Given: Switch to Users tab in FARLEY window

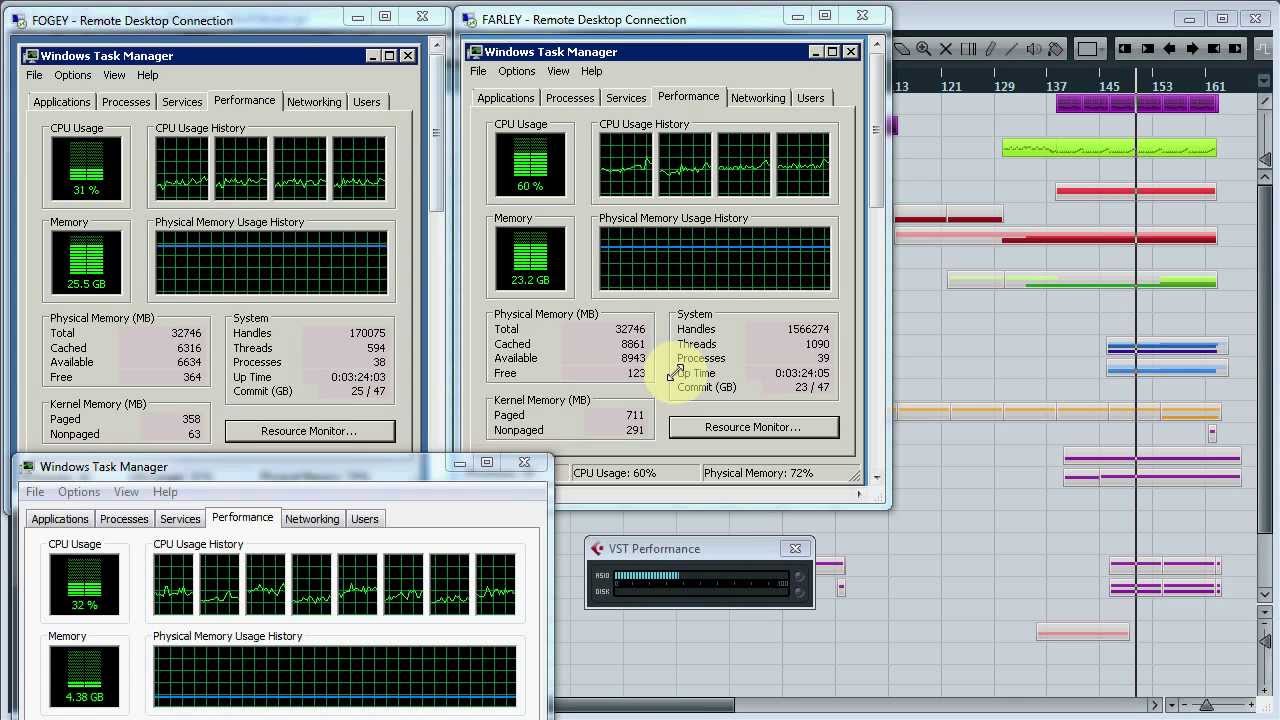Looking at the screenshot, I should (x=810, y=98).
